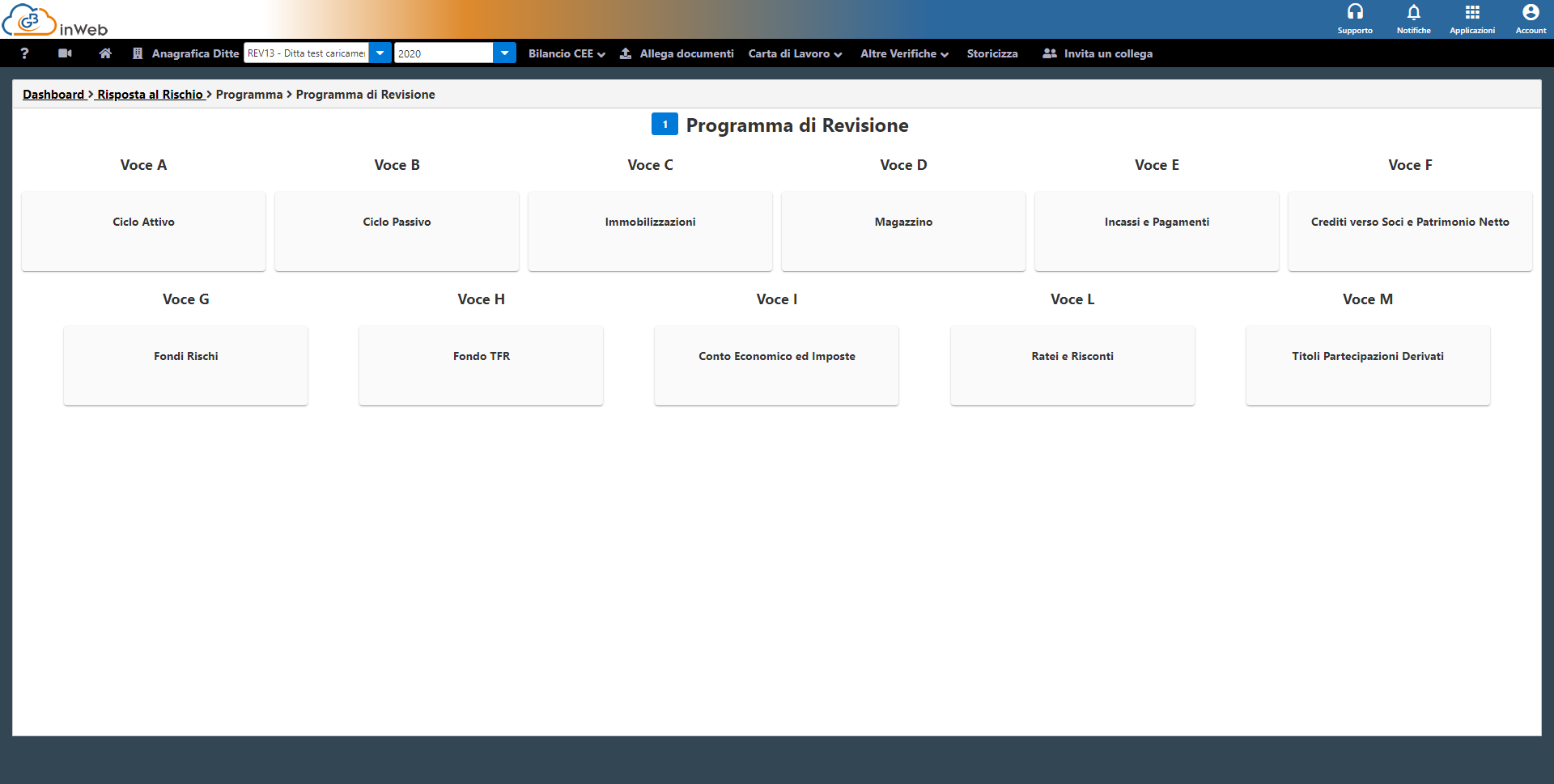The width and height of the screenshot is (1554, 784).
Task: Click Allega documenti in the toolbar
Action: click(686, 53)
